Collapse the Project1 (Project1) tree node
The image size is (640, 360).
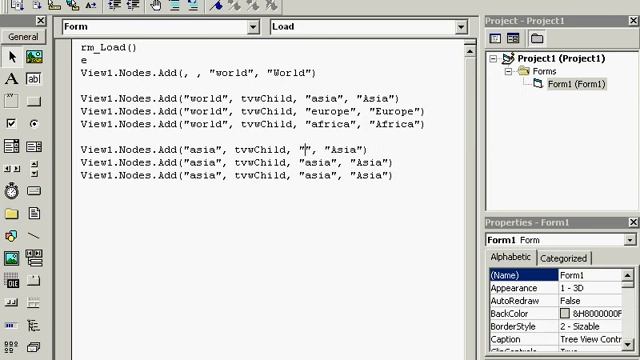pyautogui.click(x=493, y=59)
